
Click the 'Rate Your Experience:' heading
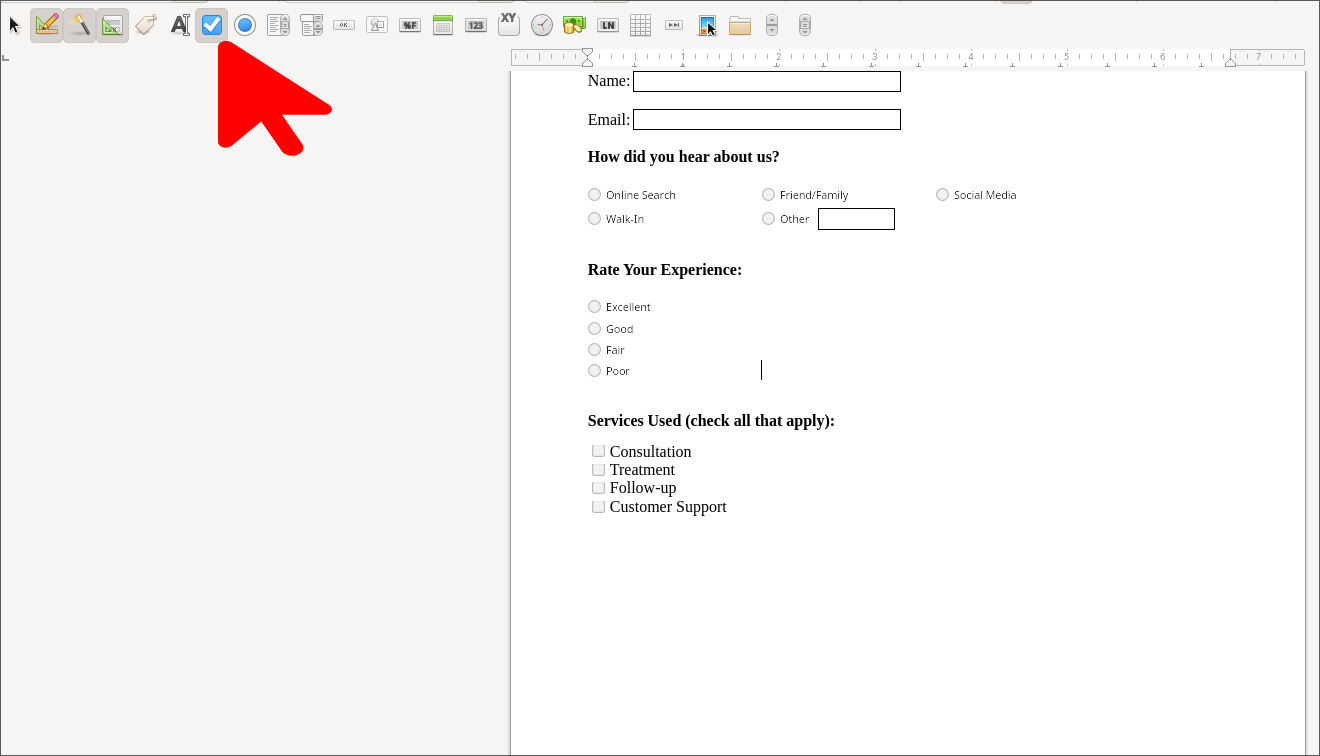[665, 270]
